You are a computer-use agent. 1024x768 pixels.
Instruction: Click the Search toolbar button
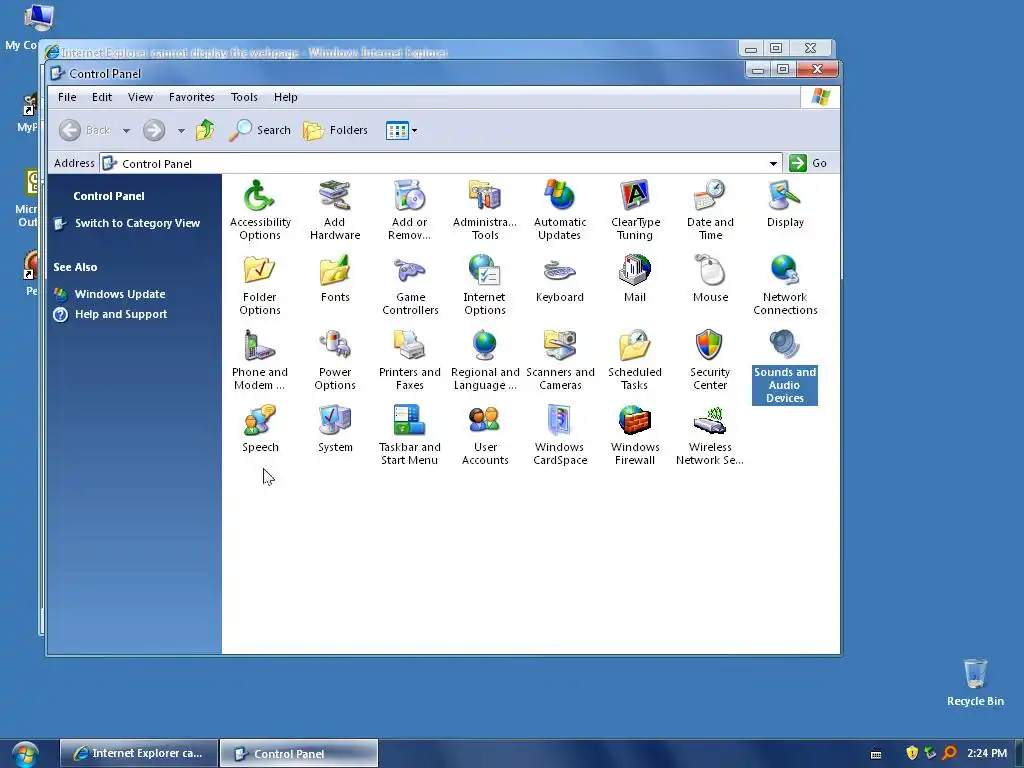pyautogui.click(x=260, y=130)
